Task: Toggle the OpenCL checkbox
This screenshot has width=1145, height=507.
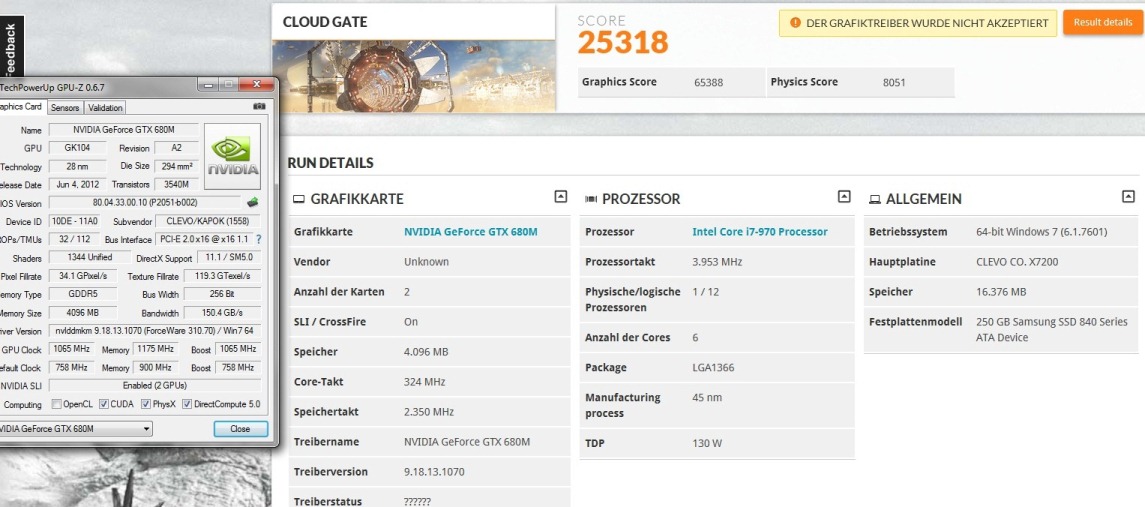Action: [56, 404]
